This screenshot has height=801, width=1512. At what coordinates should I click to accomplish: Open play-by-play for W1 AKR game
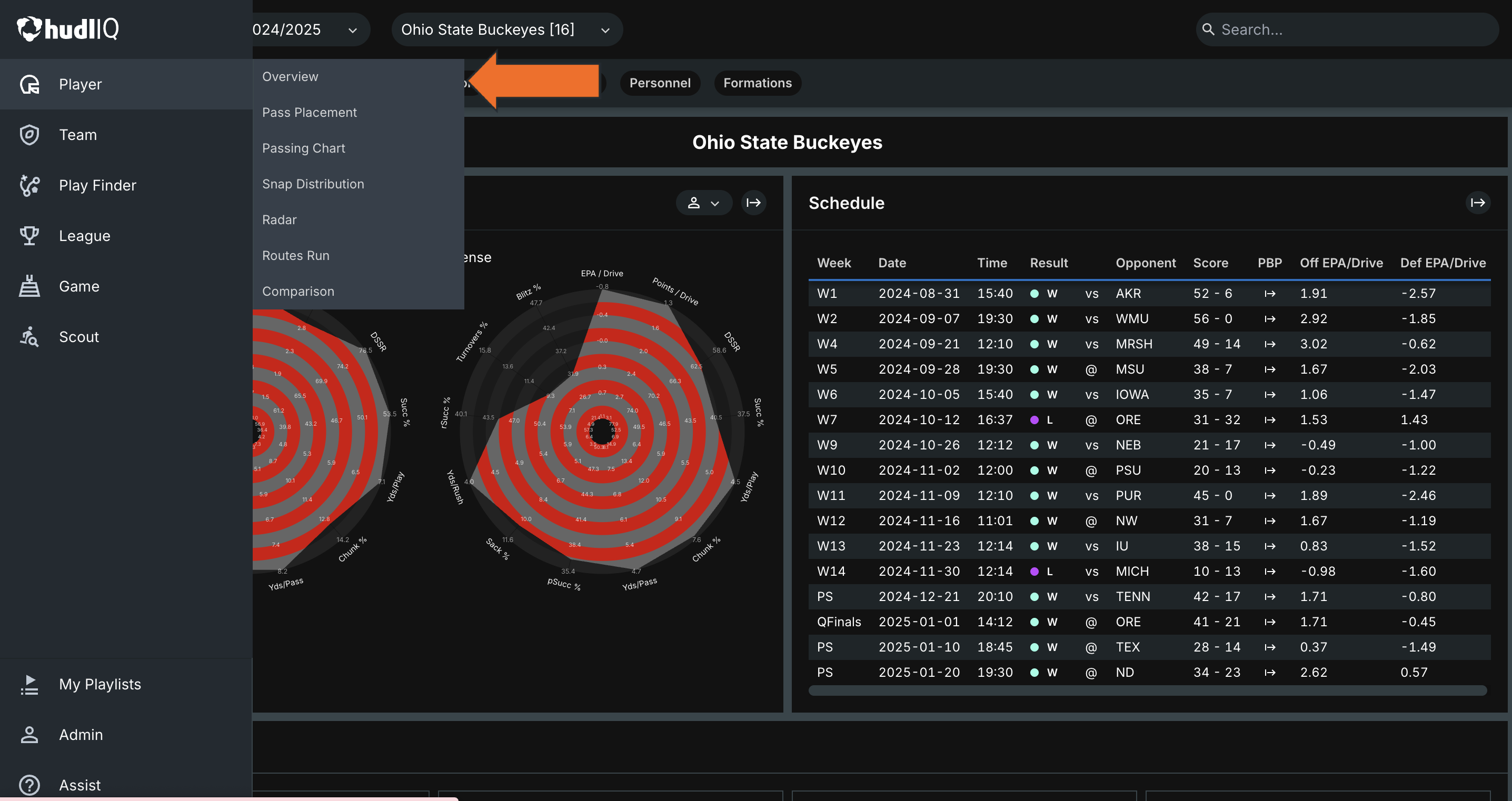[x=1270, y=294]
